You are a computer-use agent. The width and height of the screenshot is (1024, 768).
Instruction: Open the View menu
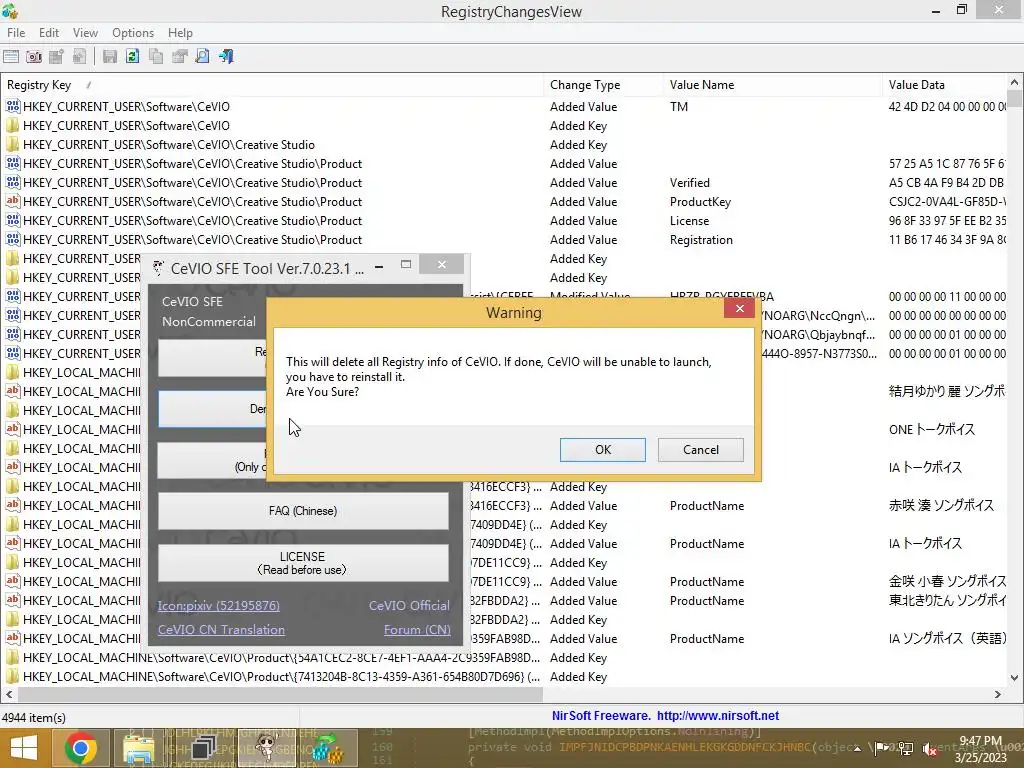(x=85, y=33)
